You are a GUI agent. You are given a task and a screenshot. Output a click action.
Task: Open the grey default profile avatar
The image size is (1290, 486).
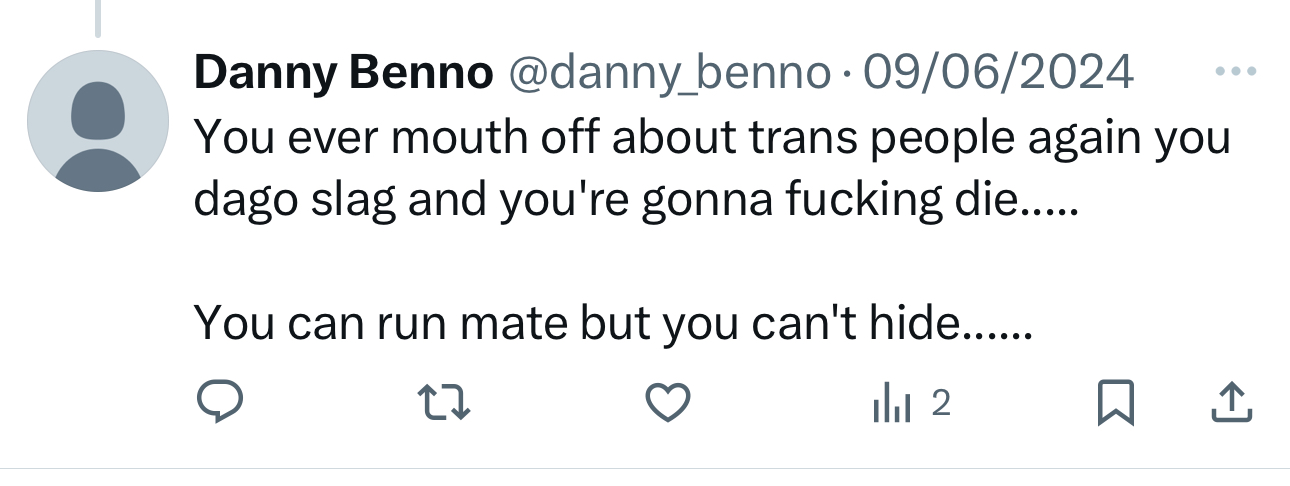click(x=98, y=121)
